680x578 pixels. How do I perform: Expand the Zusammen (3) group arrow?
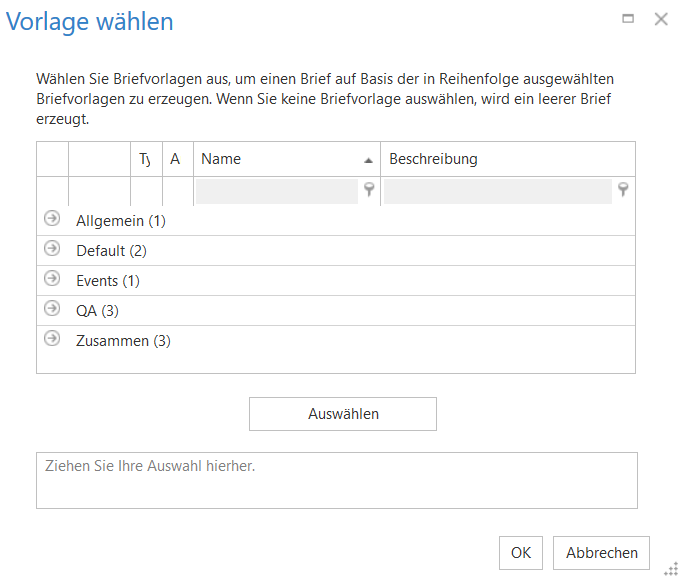(52, 339)
